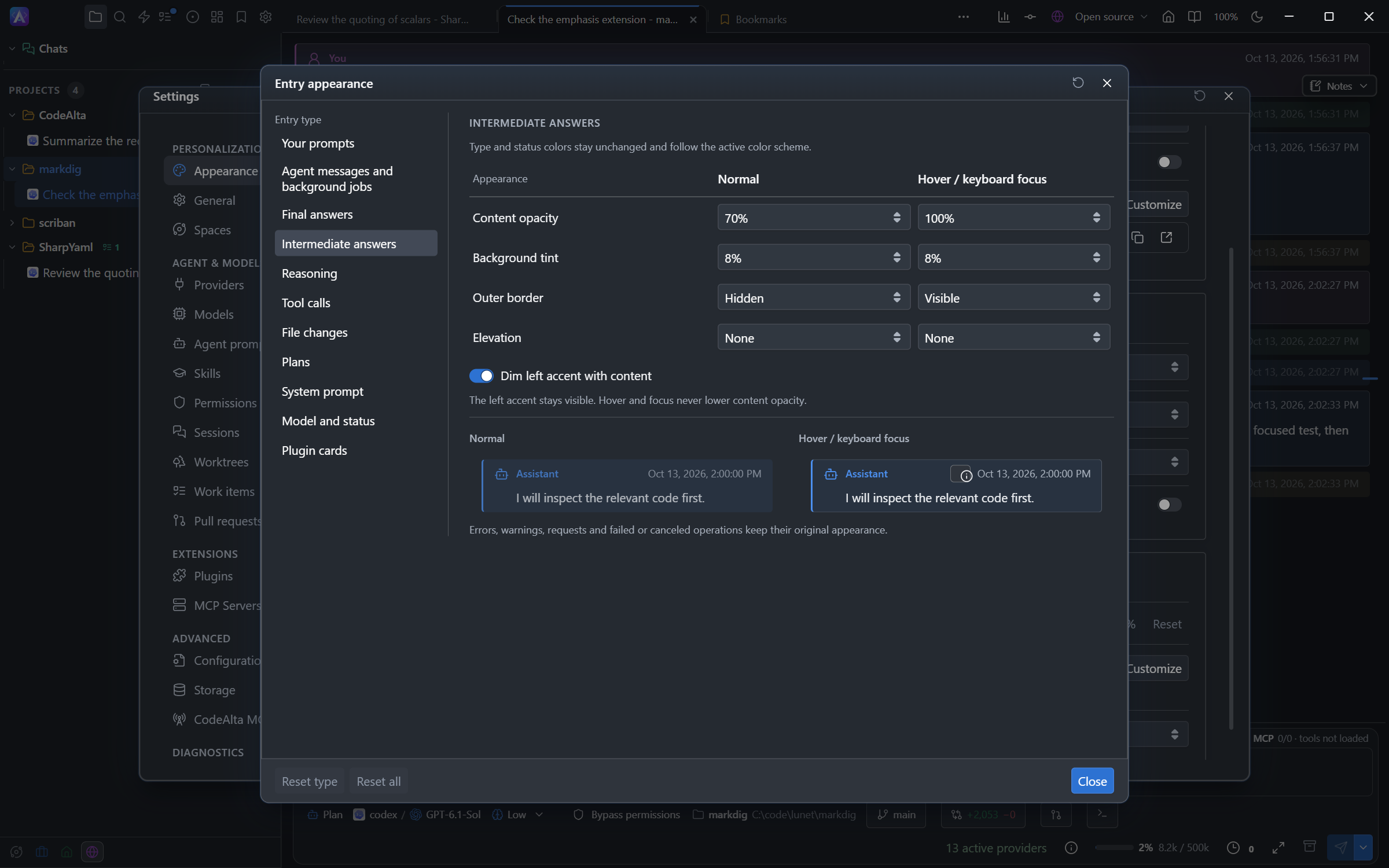Click the info icon beside 13 active providers

tap(1071, 848)
